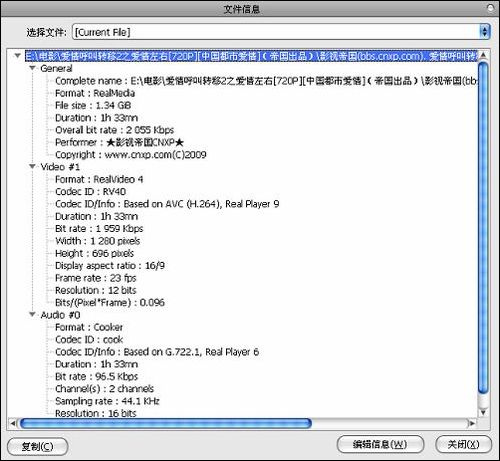Select the 'Format : RealMedia' row

point(95,93)
